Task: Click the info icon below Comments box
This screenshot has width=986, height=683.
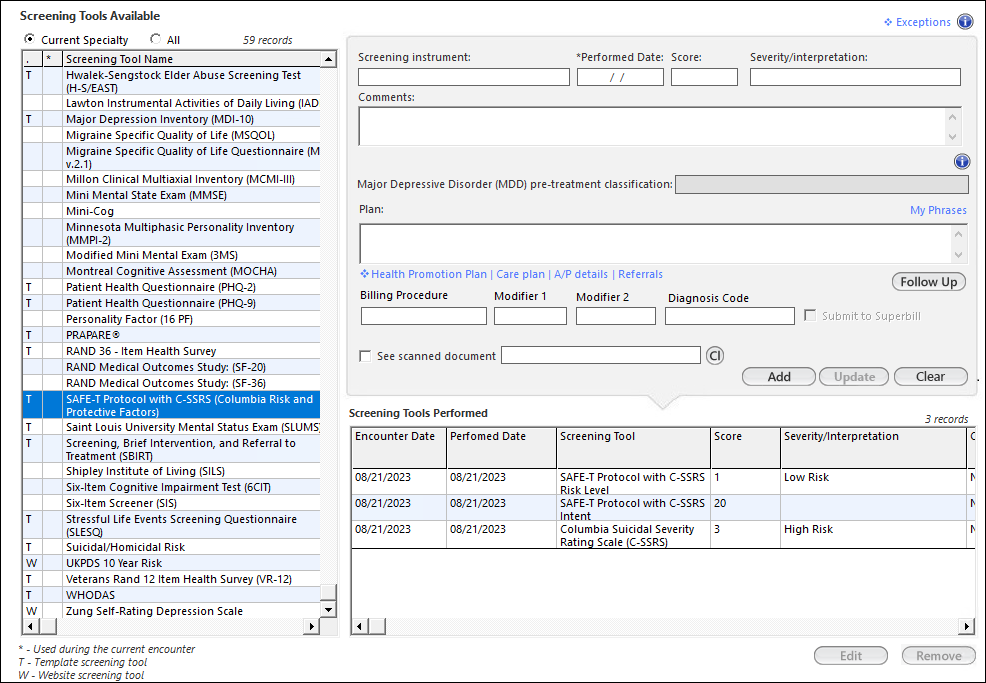Action: 961,162
